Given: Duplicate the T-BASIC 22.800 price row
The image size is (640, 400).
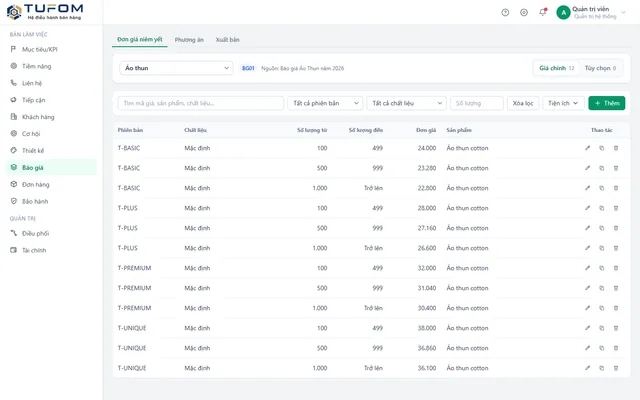Looking at the screenshot, I should 602,188.
